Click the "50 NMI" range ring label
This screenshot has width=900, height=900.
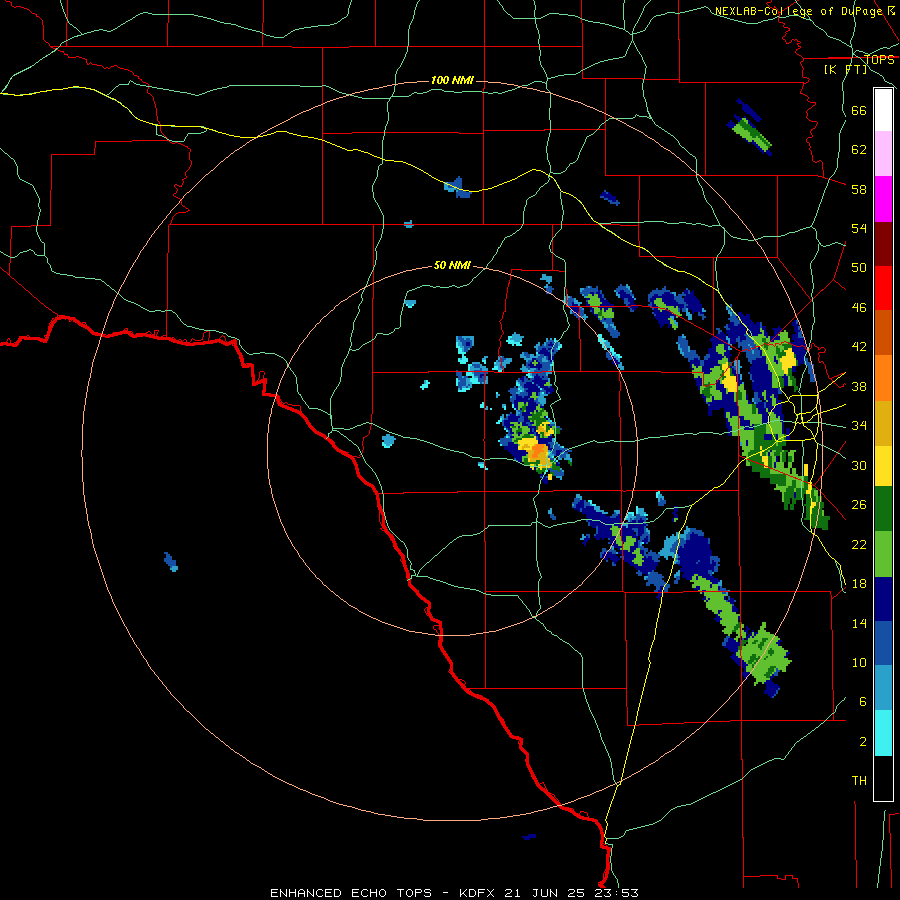[452, 265]
